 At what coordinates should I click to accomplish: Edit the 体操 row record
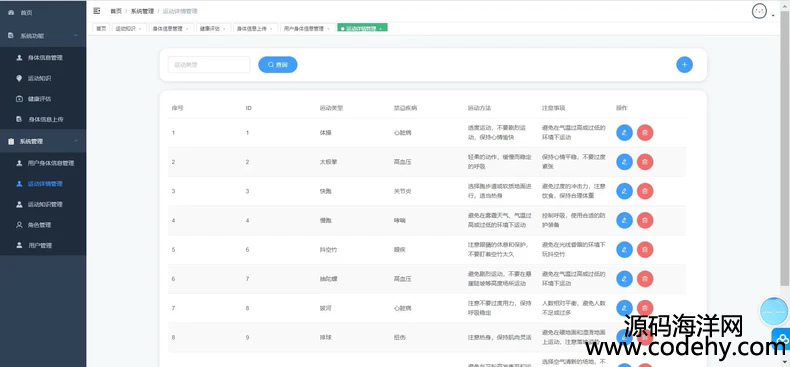pyautogui.click(x=624, y=133)
